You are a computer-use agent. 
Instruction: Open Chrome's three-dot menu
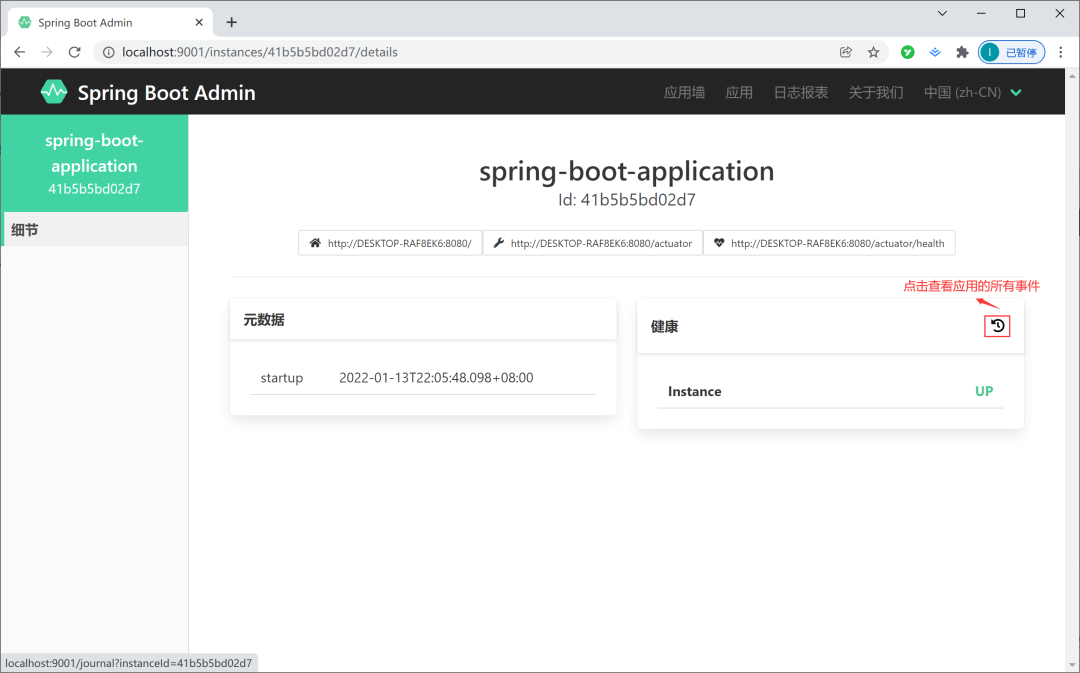1063,52
